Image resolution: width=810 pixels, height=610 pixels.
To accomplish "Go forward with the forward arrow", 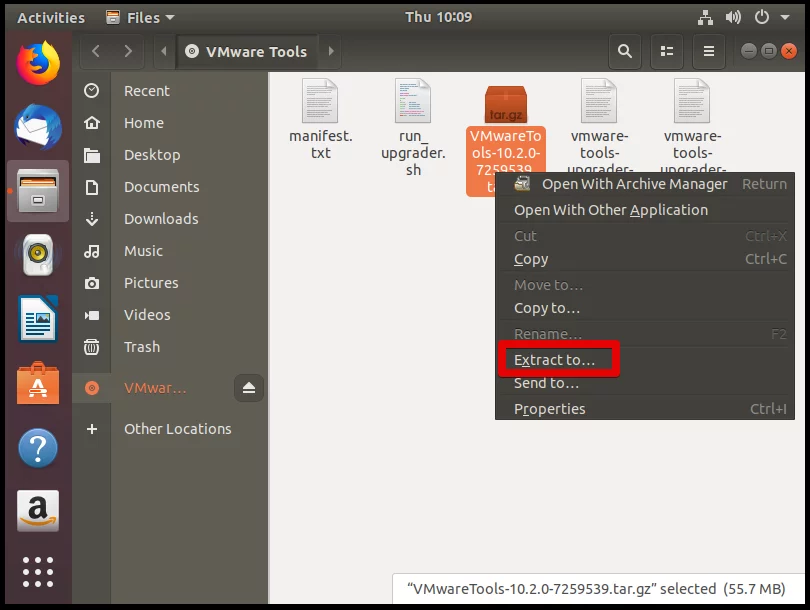I will (128, 51).
